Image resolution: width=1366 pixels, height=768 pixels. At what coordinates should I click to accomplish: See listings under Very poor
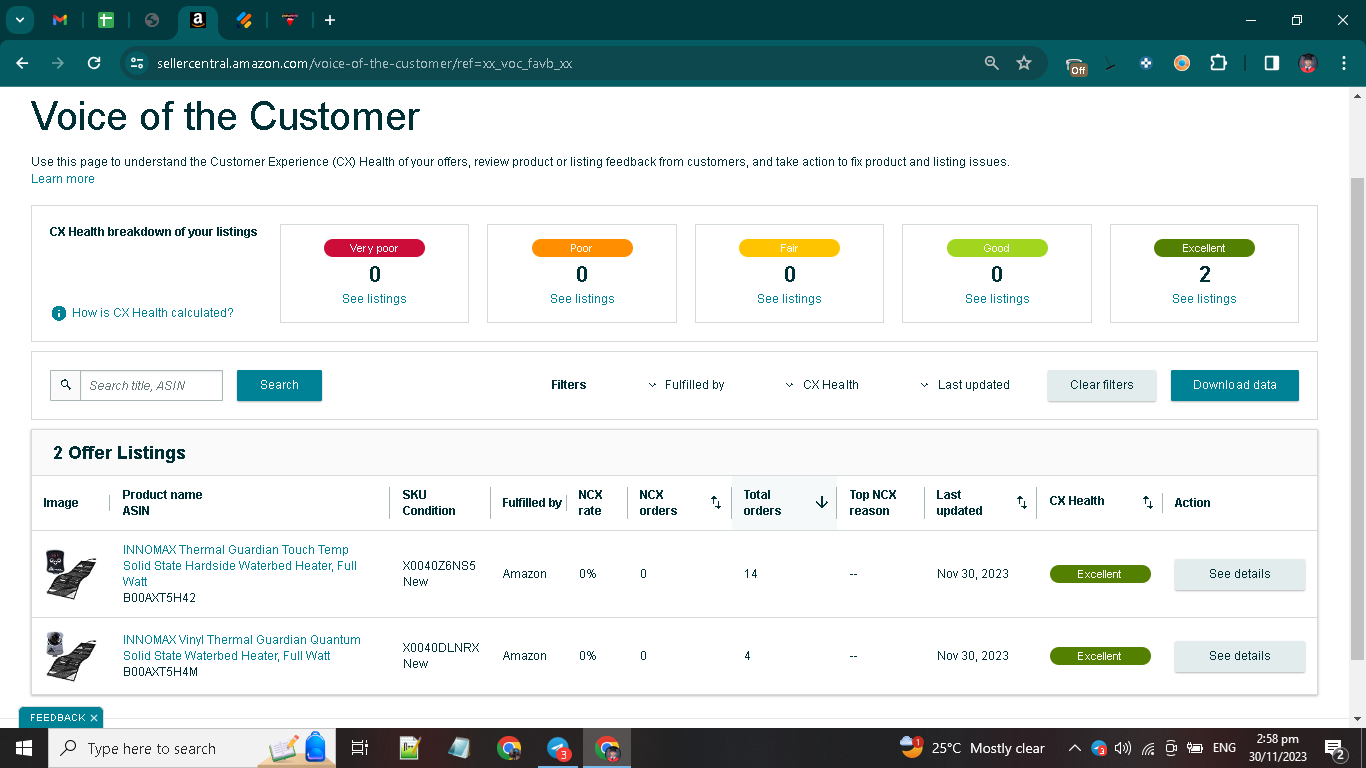tap(374, 299)
